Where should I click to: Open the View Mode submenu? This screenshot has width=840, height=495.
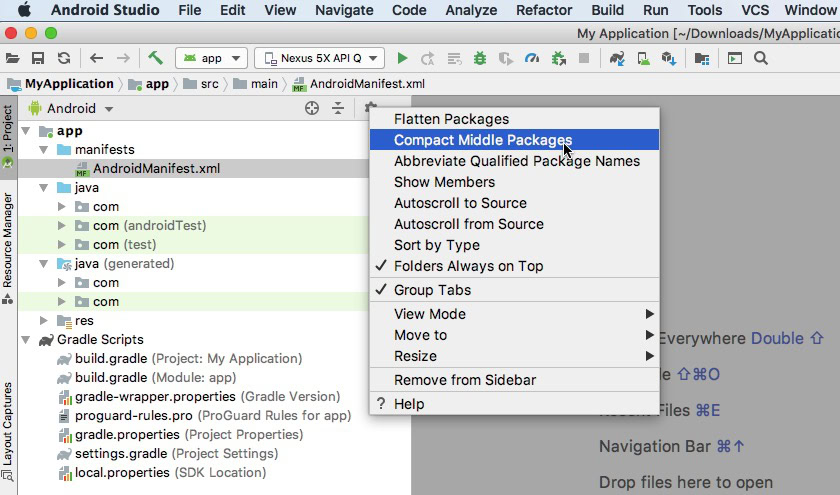coord(514,314)
